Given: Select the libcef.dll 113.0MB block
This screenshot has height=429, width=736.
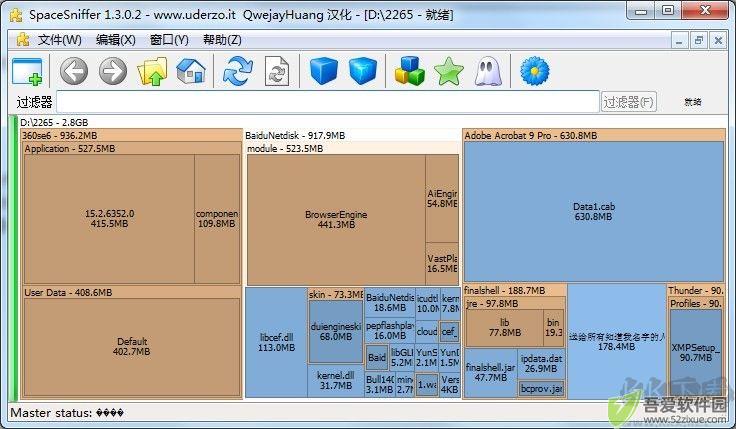Looking at the screenshot, I should click(x=276, y=343).
